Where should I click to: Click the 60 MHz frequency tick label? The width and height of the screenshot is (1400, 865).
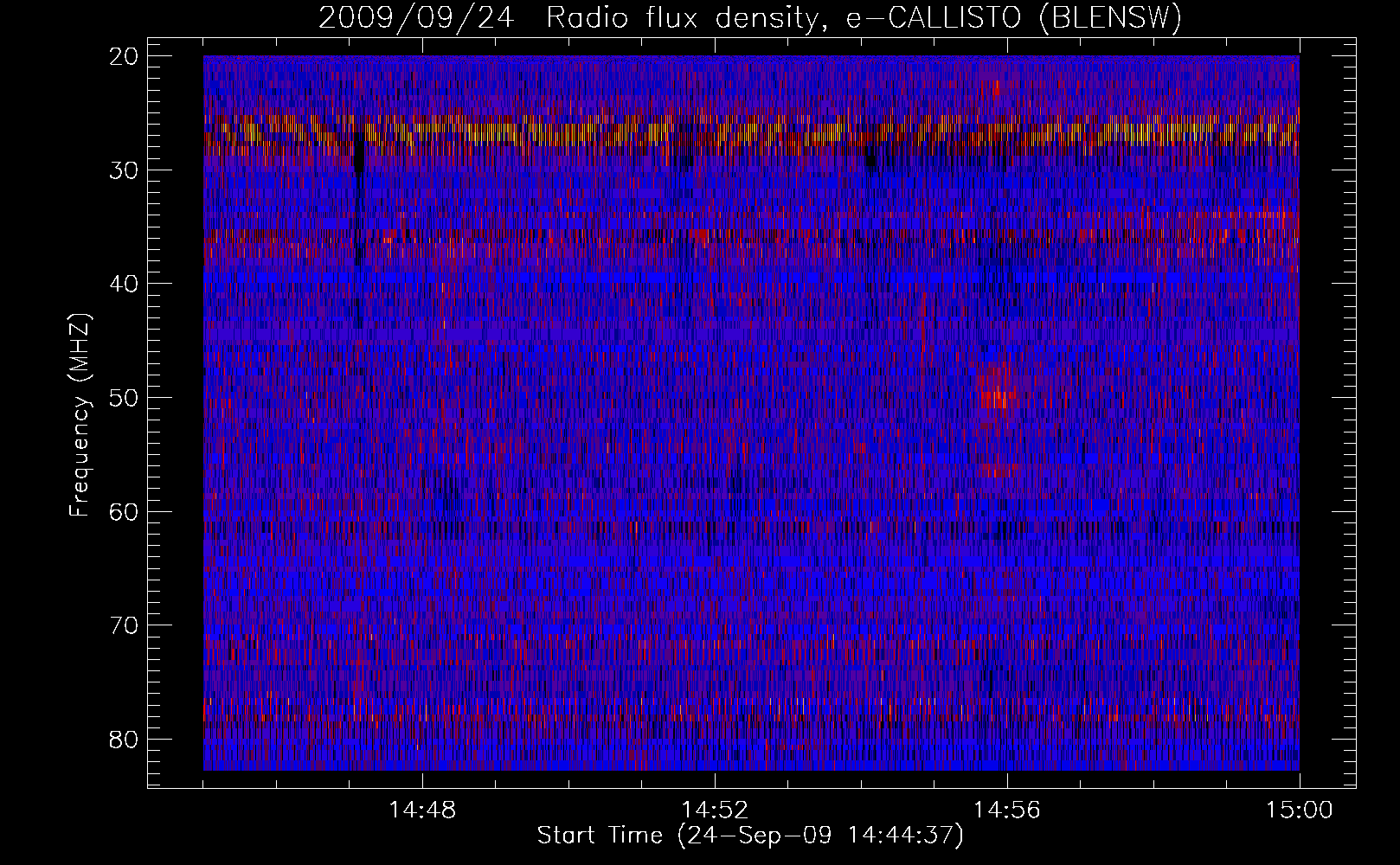125,511
